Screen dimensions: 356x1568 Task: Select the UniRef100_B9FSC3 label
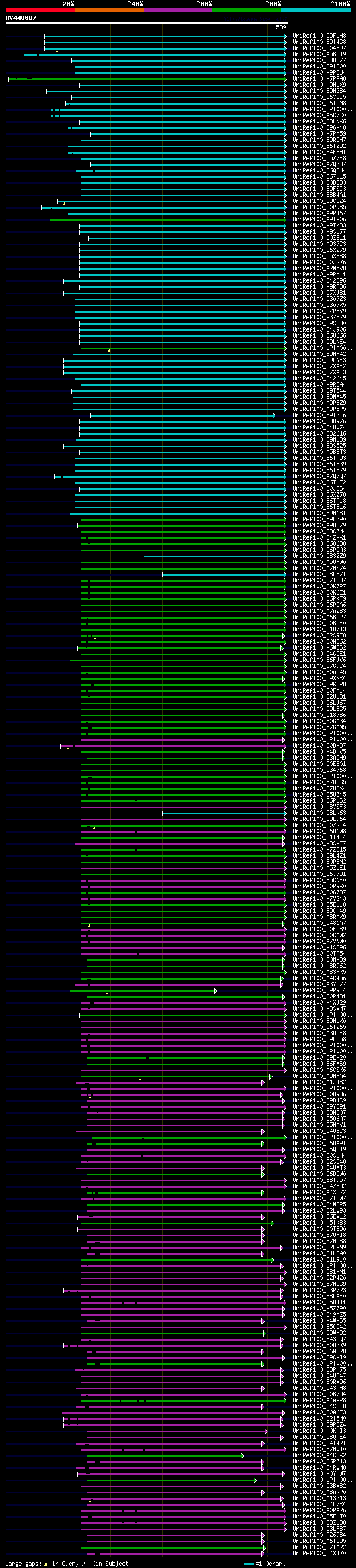click(319, 189)
